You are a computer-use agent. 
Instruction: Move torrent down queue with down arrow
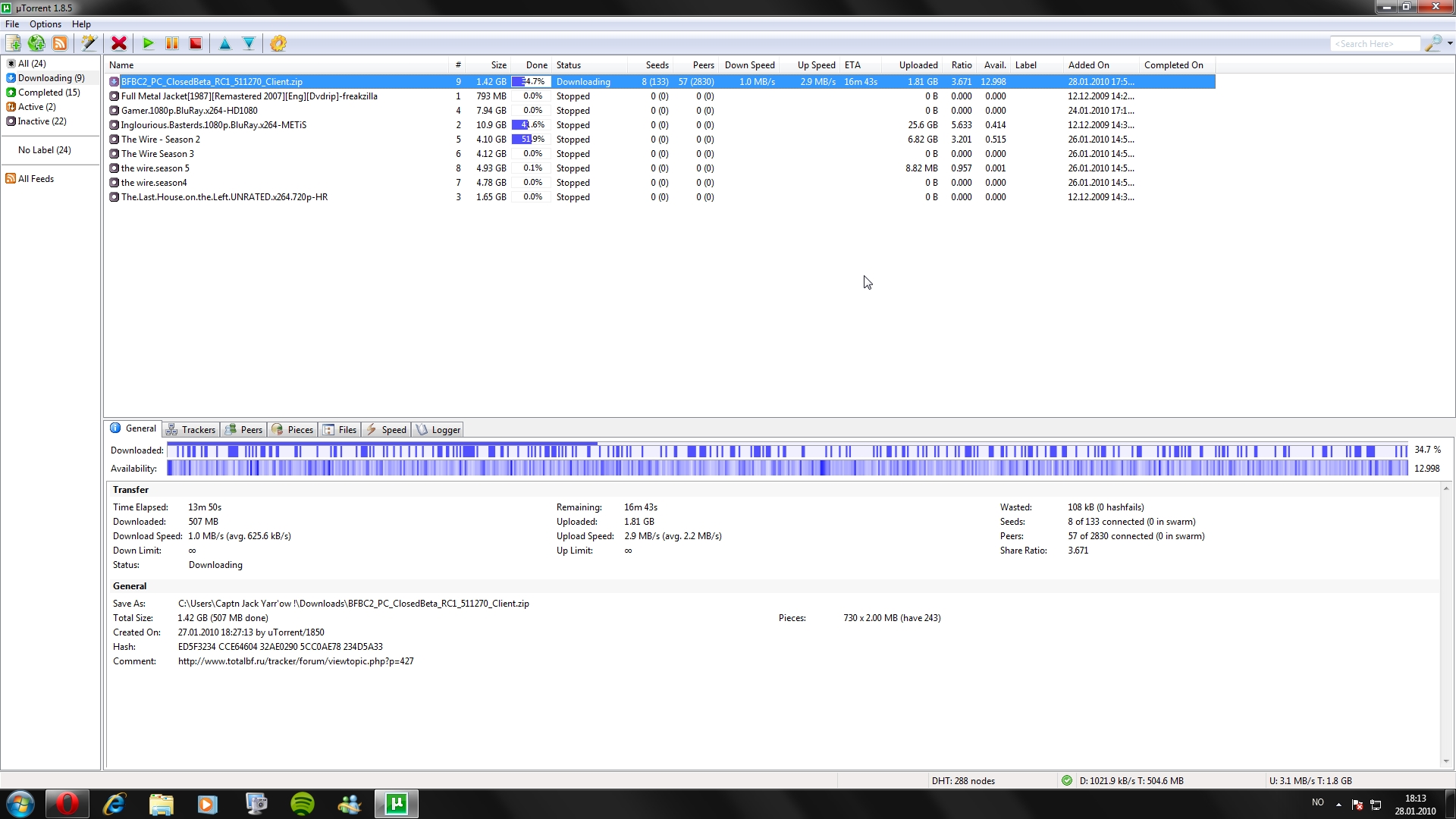click(249, 43)
